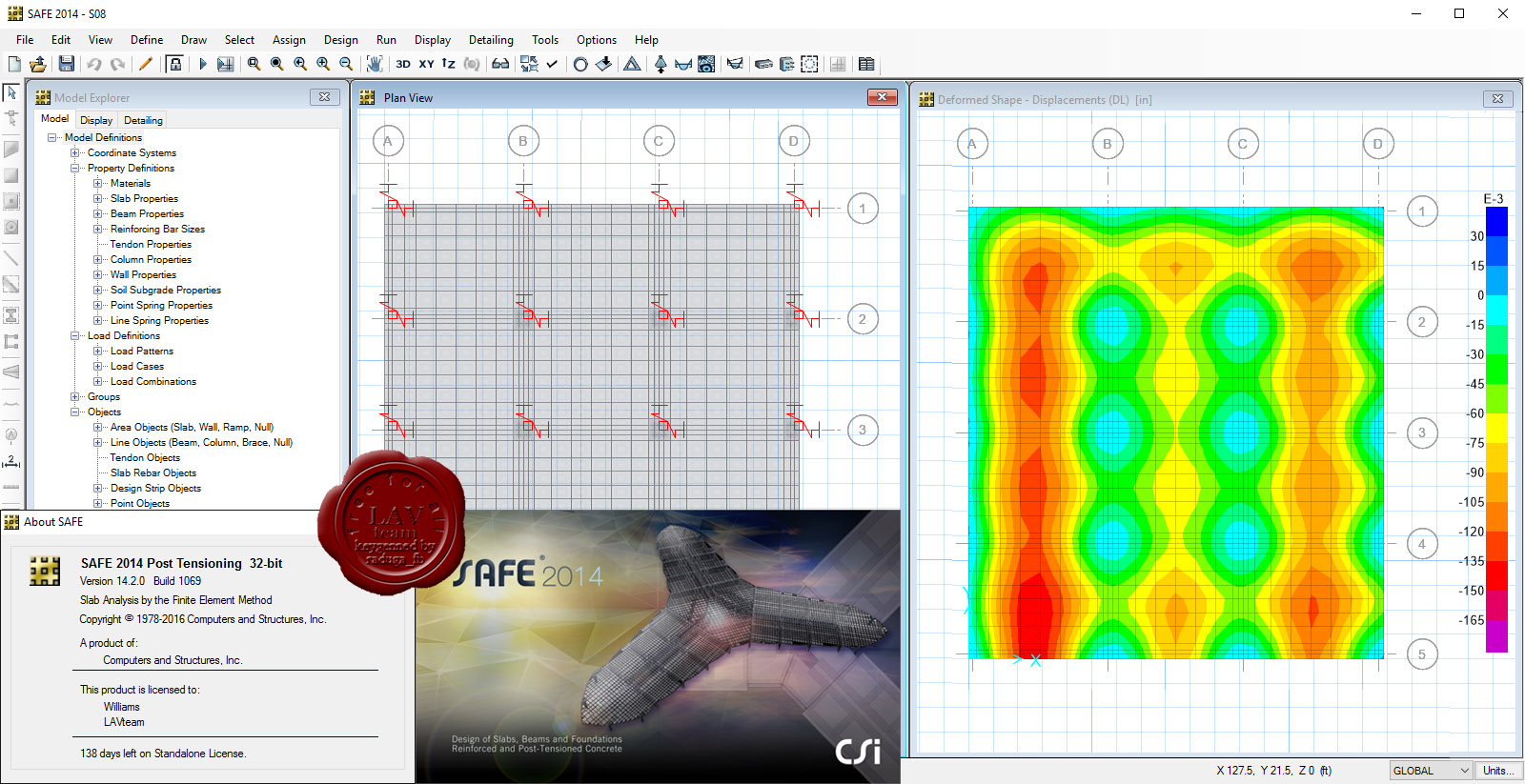
Task: Click the magenta swatch at legend bottom
Action: point(1496,636)
